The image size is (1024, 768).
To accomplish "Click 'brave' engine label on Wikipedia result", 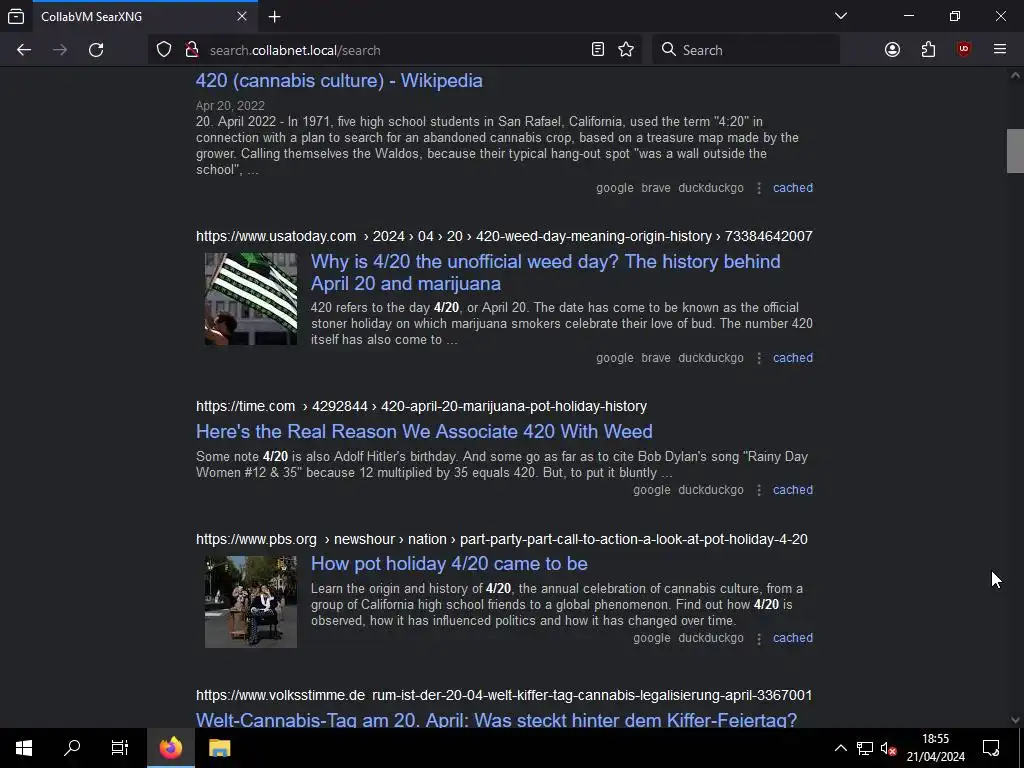I will pyautogui.click(x=656, y=188).
